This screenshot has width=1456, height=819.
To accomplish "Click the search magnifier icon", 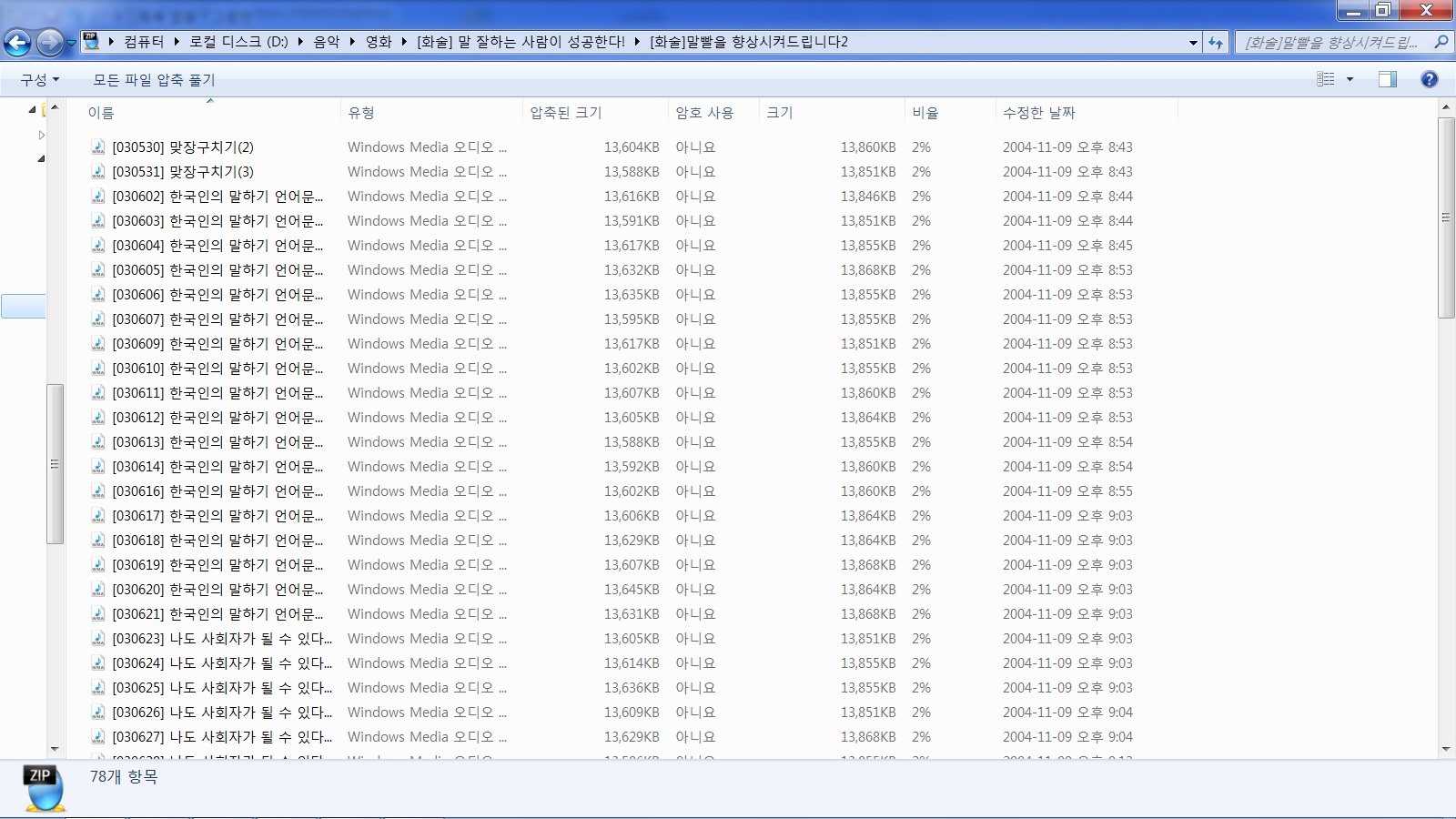I will (x=1441, y=42).
